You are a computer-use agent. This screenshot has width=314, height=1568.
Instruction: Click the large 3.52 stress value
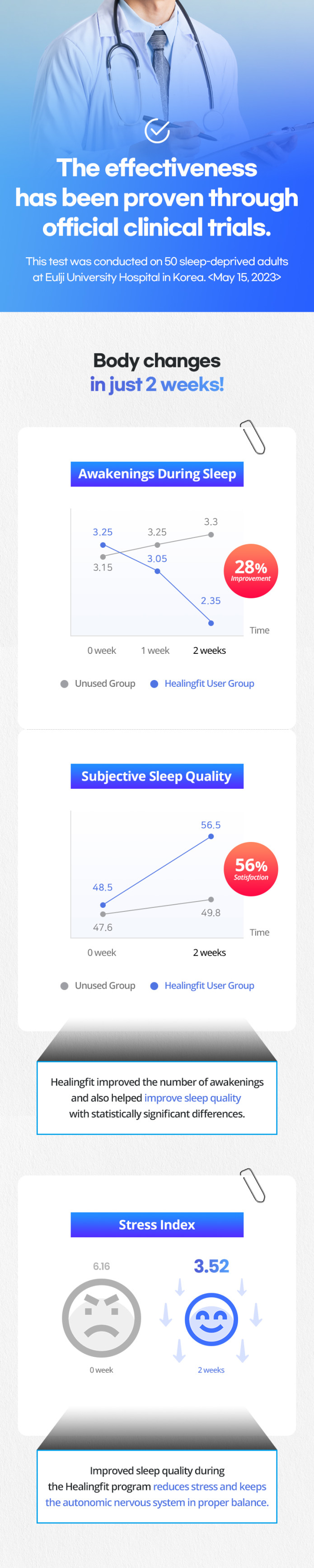pos(211,1266)
